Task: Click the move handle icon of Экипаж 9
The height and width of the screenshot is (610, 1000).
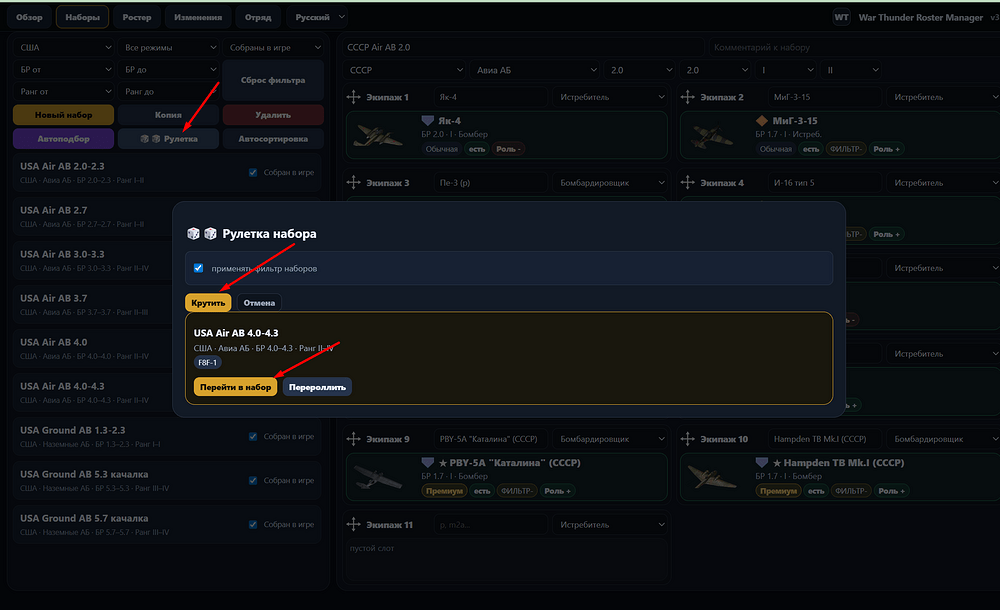Action: pos(353,439)
